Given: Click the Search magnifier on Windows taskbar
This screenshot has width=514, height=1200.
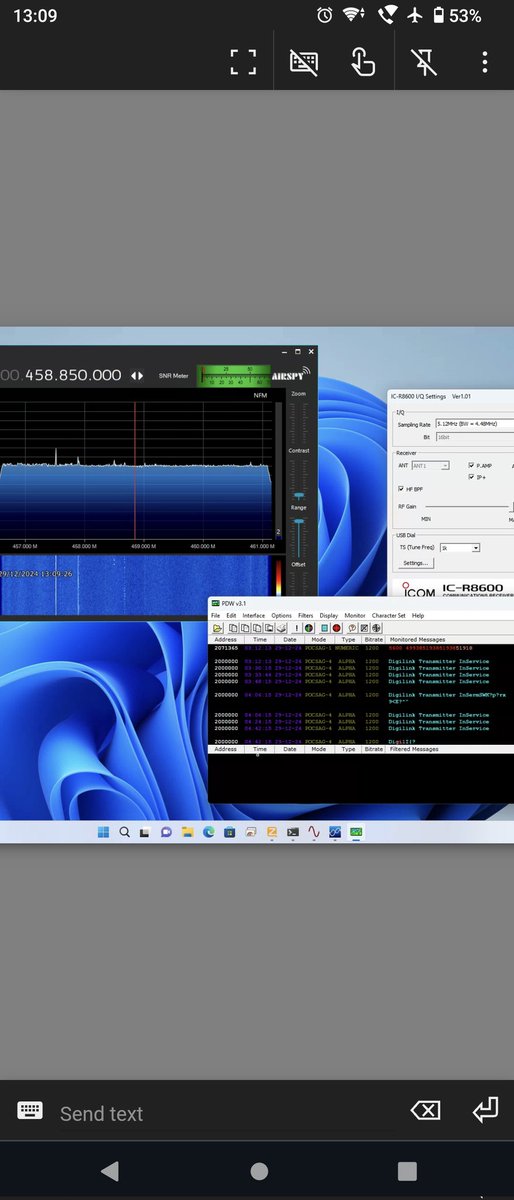Looking at the screenshot, I should tap(125, 831).
